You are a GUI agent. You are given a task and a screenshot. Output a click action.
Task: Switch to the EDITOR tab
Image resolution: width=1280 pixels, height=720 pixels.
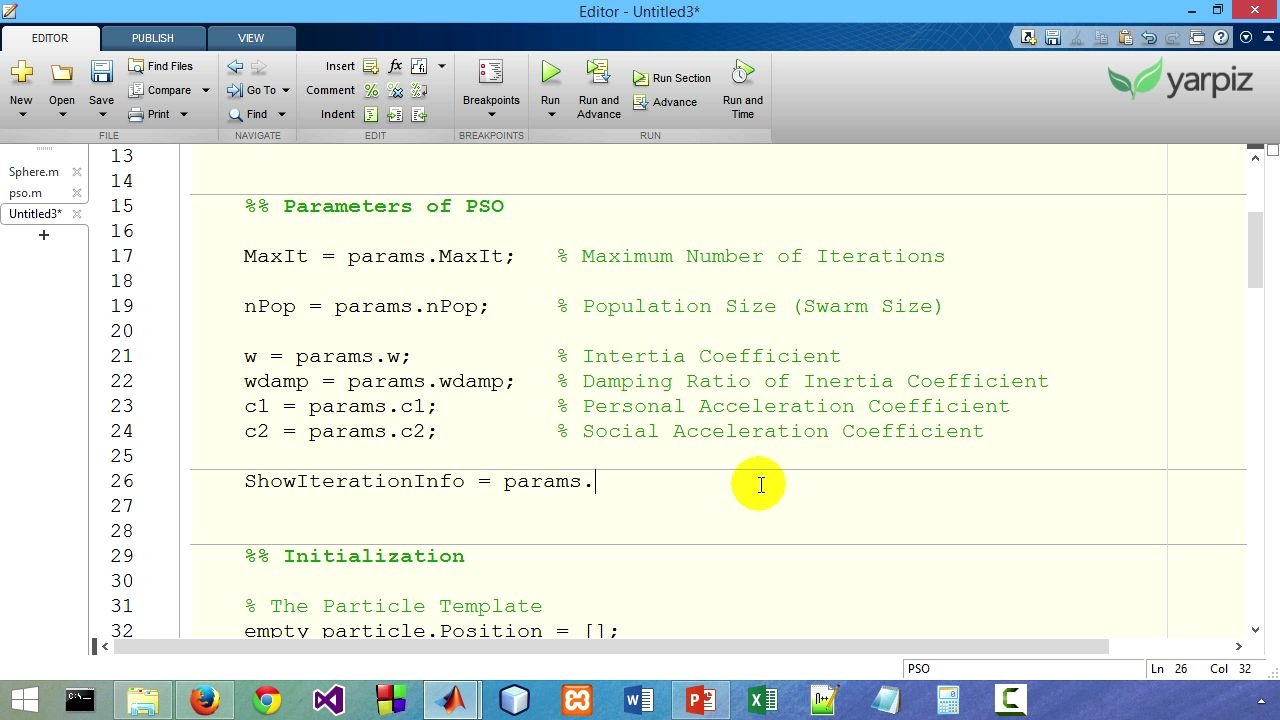coord(50,38)
